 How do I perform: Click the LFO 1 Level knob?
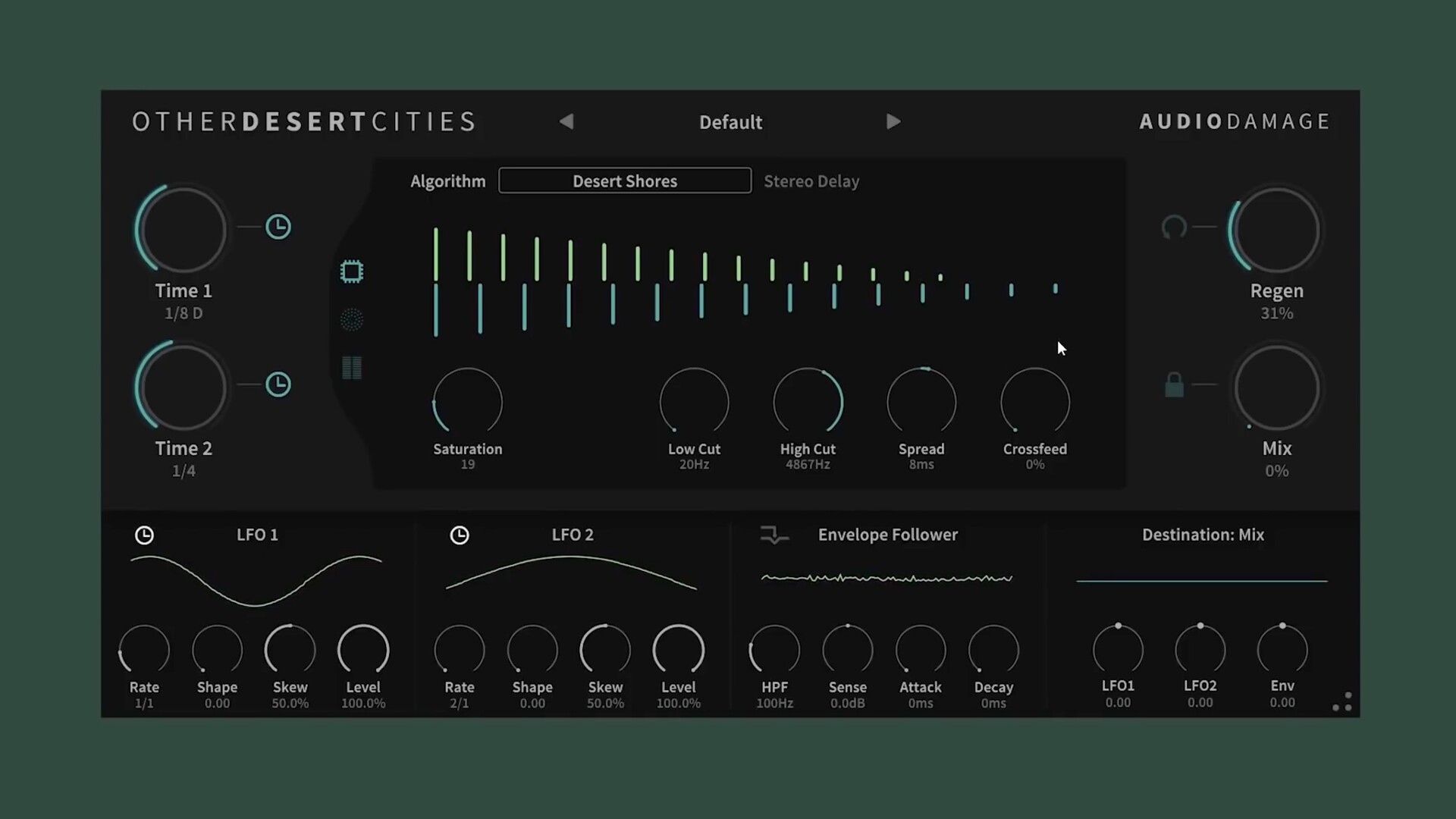(363, 650)
